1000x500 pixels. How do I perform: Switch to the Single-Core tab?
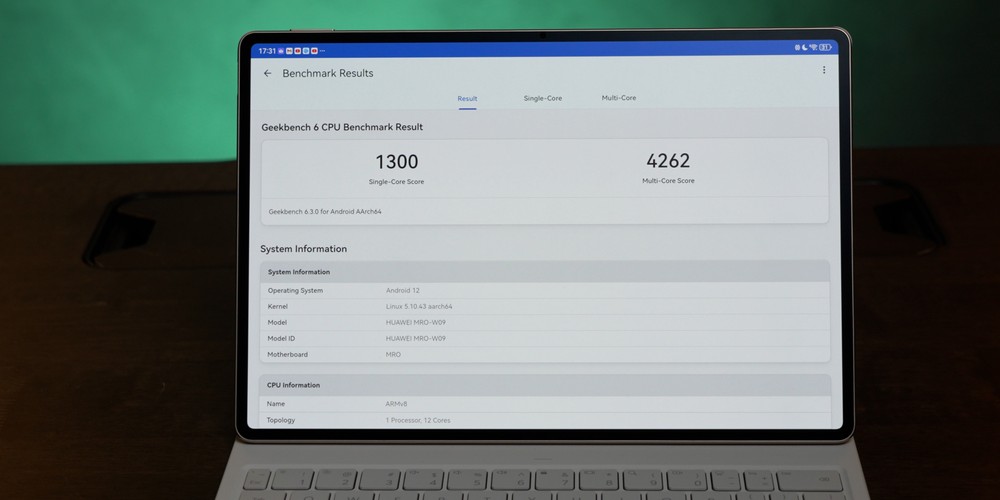(543, 98)
